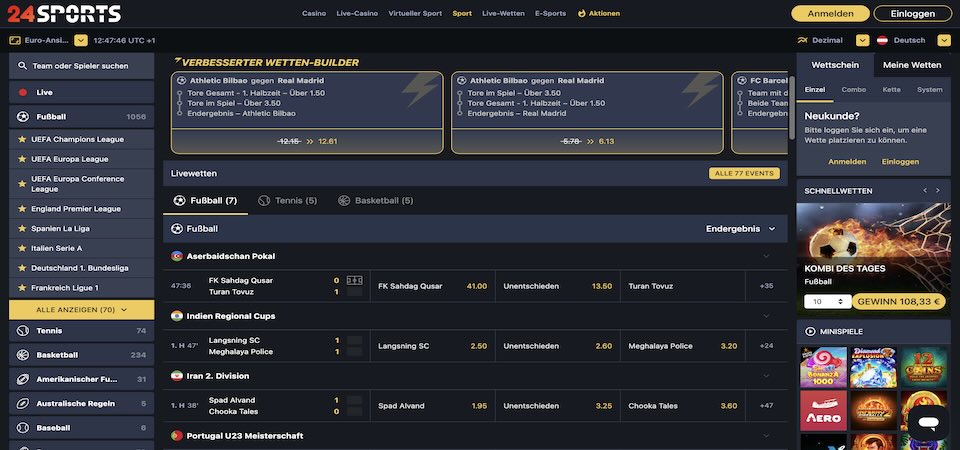Collapse the Aserbaidschan Pokal section
The height and width of the screenshot is (450, 960).
tap(766, 256)
